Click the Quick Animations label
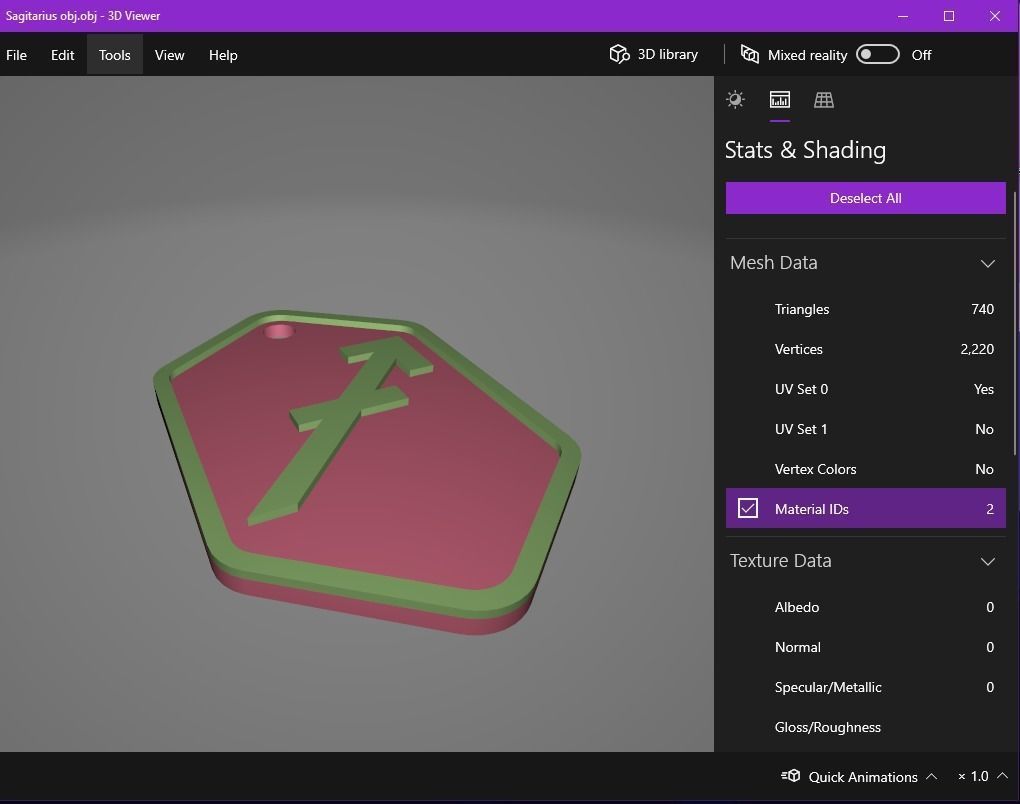Screen dimensions: 1020x804 pos(863,777)
